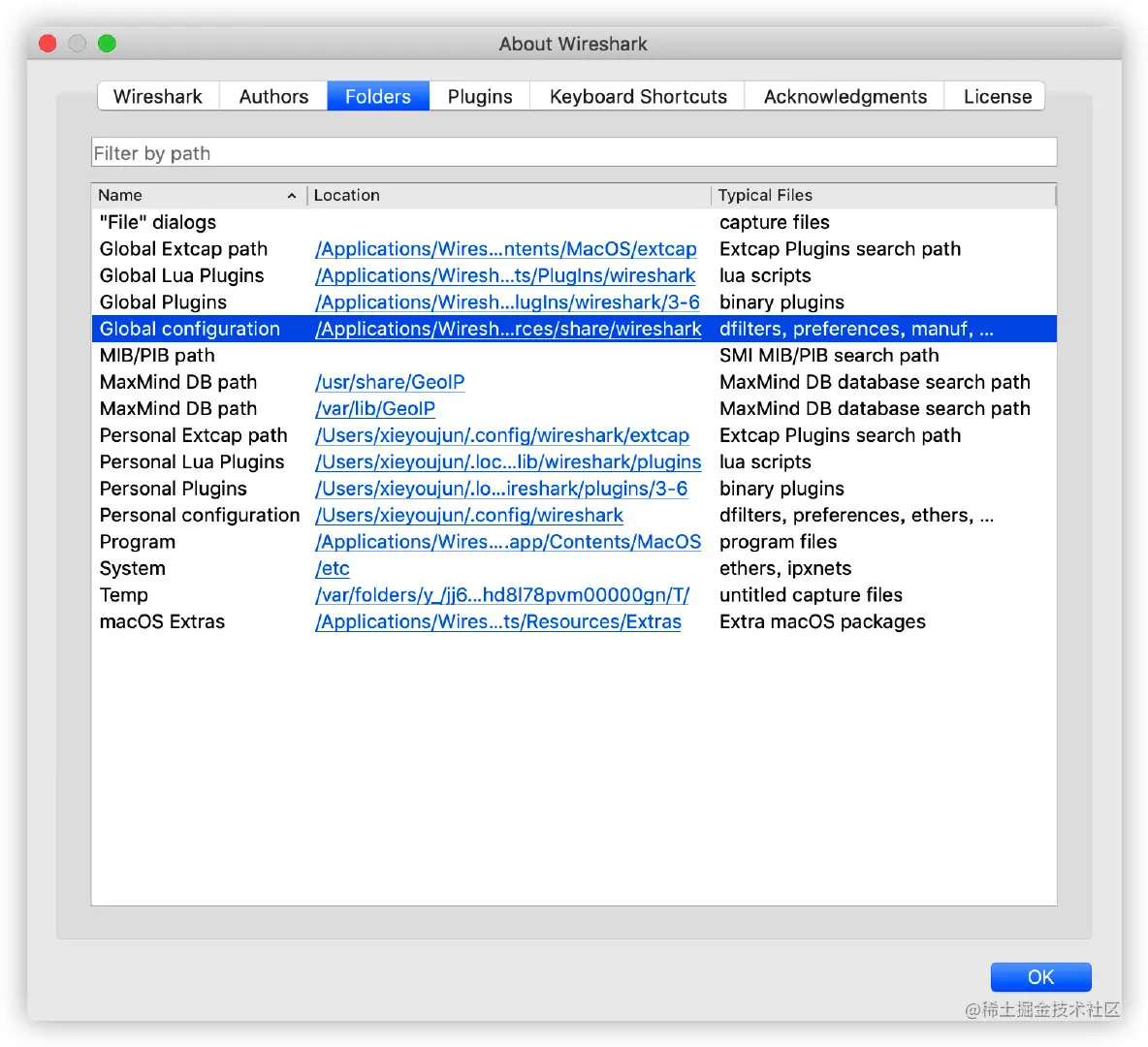Screen dimensions: 1148x1047
Task: Close the About Wireshark window
Action: coord(48,44)
